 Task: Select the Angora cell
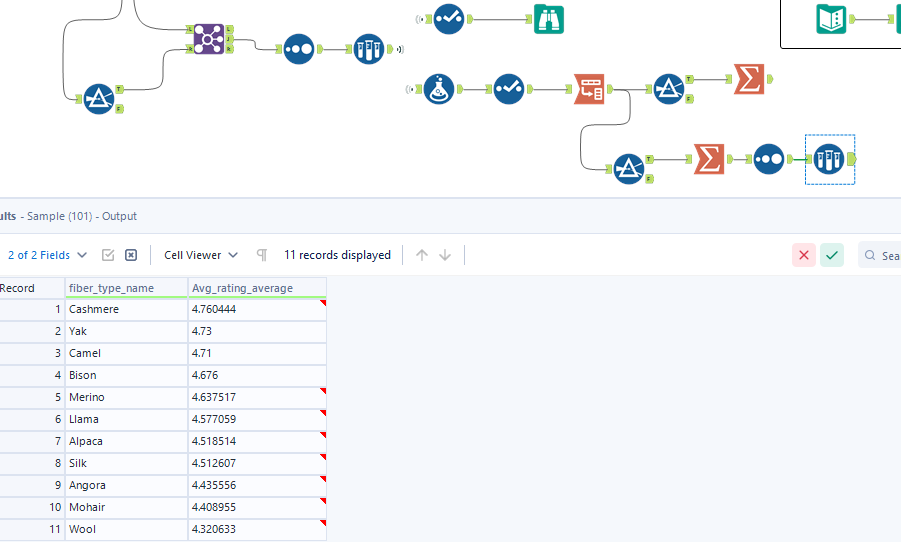point(126,485)
